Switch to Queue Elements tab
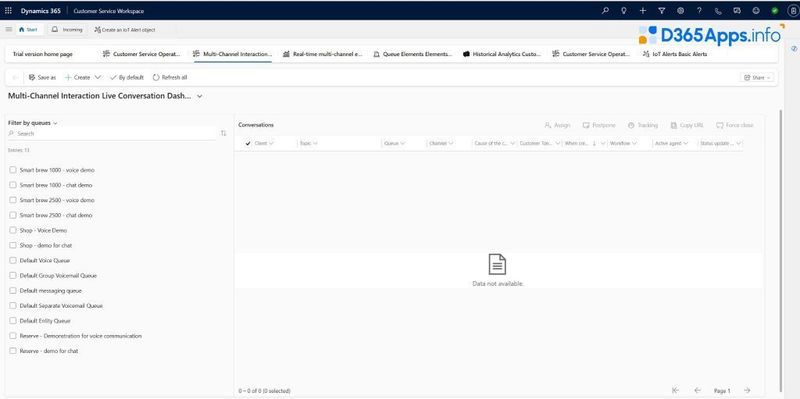Image resolution: width=800 pixels, height=399 pixels. (413, 54)
